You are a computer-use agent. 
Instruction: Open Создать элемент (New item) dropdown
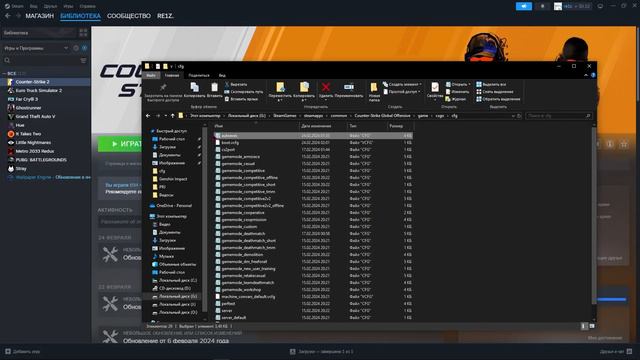[x=402, y=84]
